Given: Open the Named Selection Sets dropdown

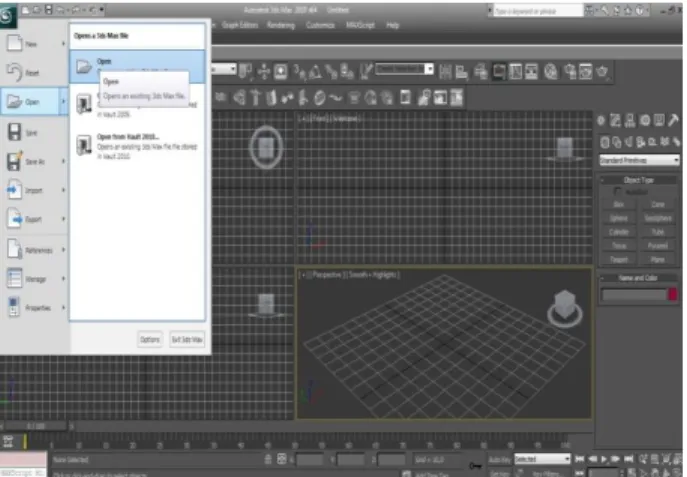Looking at the screenshot, I should (405, 69).
